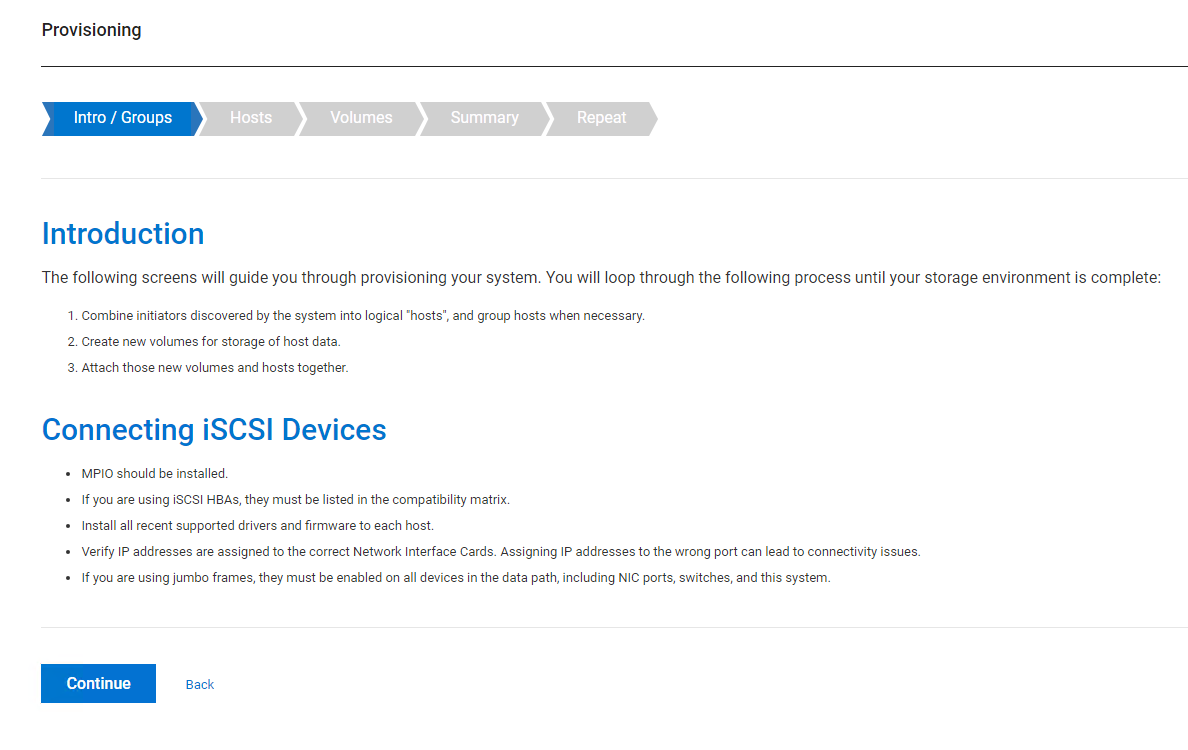Click the drivers and firmware install bullet
The width and height of the screenshot is (1188, 750).
pyautogui.click(x=258, y=526)
